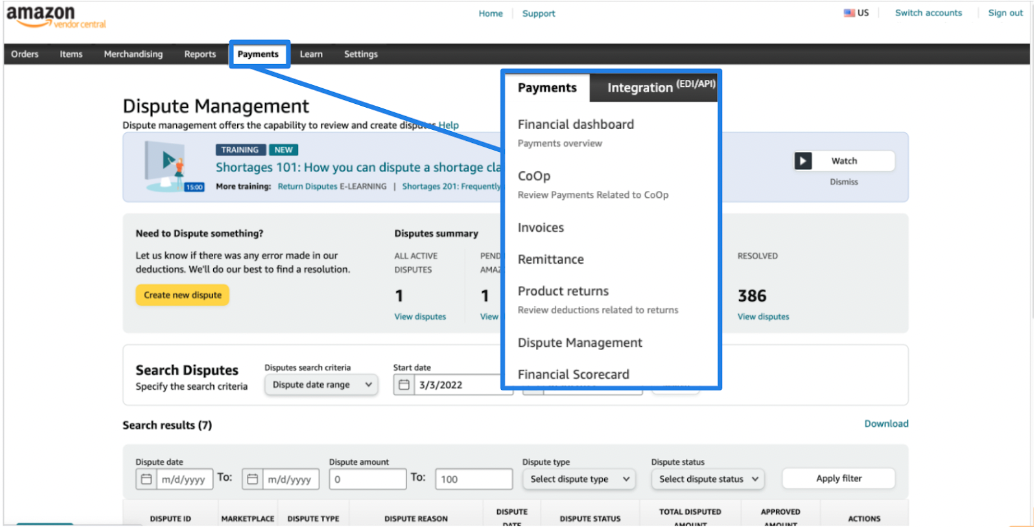The image size is (1034, 528).
Task: Click the US flag marketplace icon
Action: tap(849, 13)
